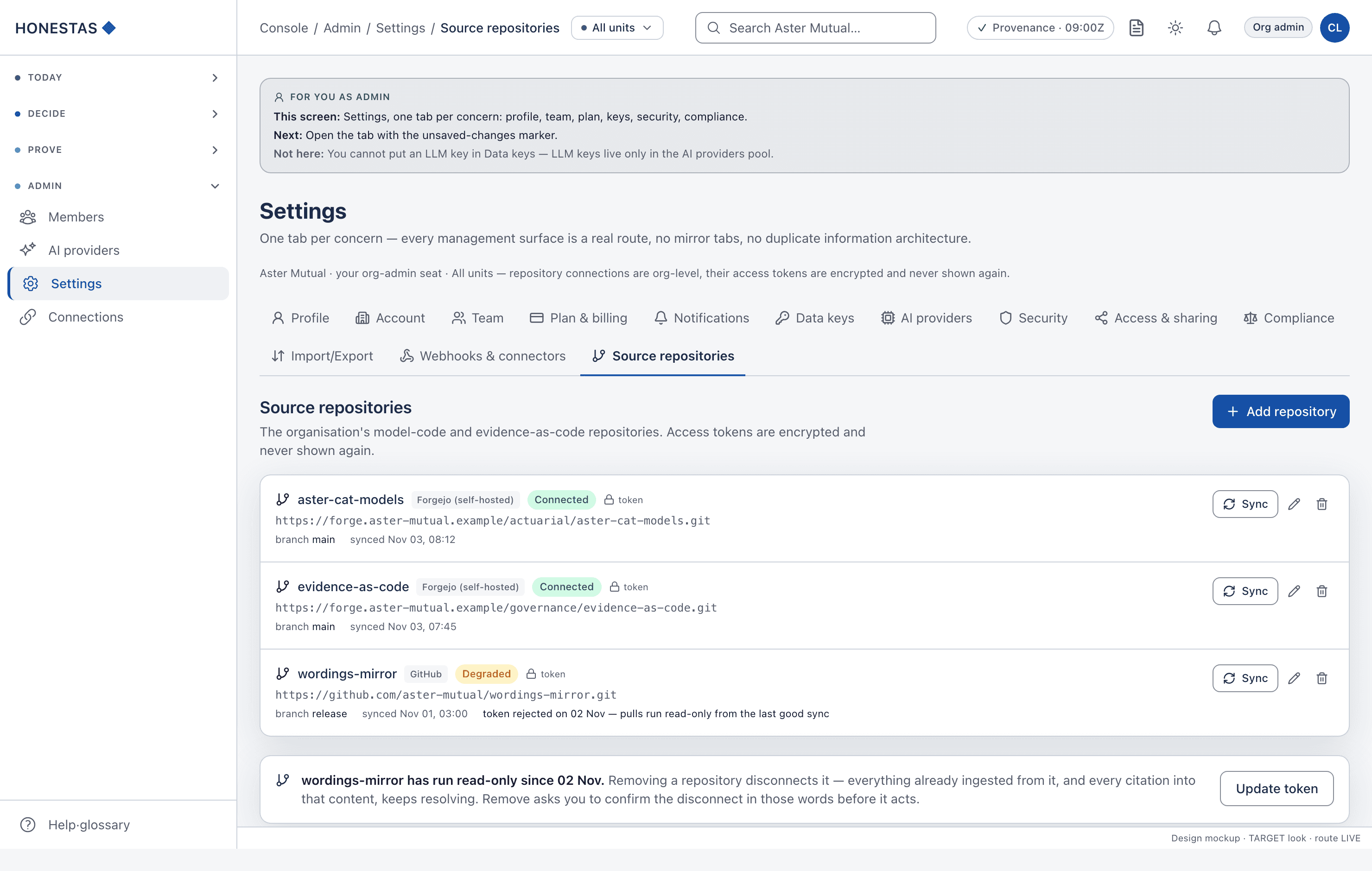Click the Honestas logo

pos(65,28)
